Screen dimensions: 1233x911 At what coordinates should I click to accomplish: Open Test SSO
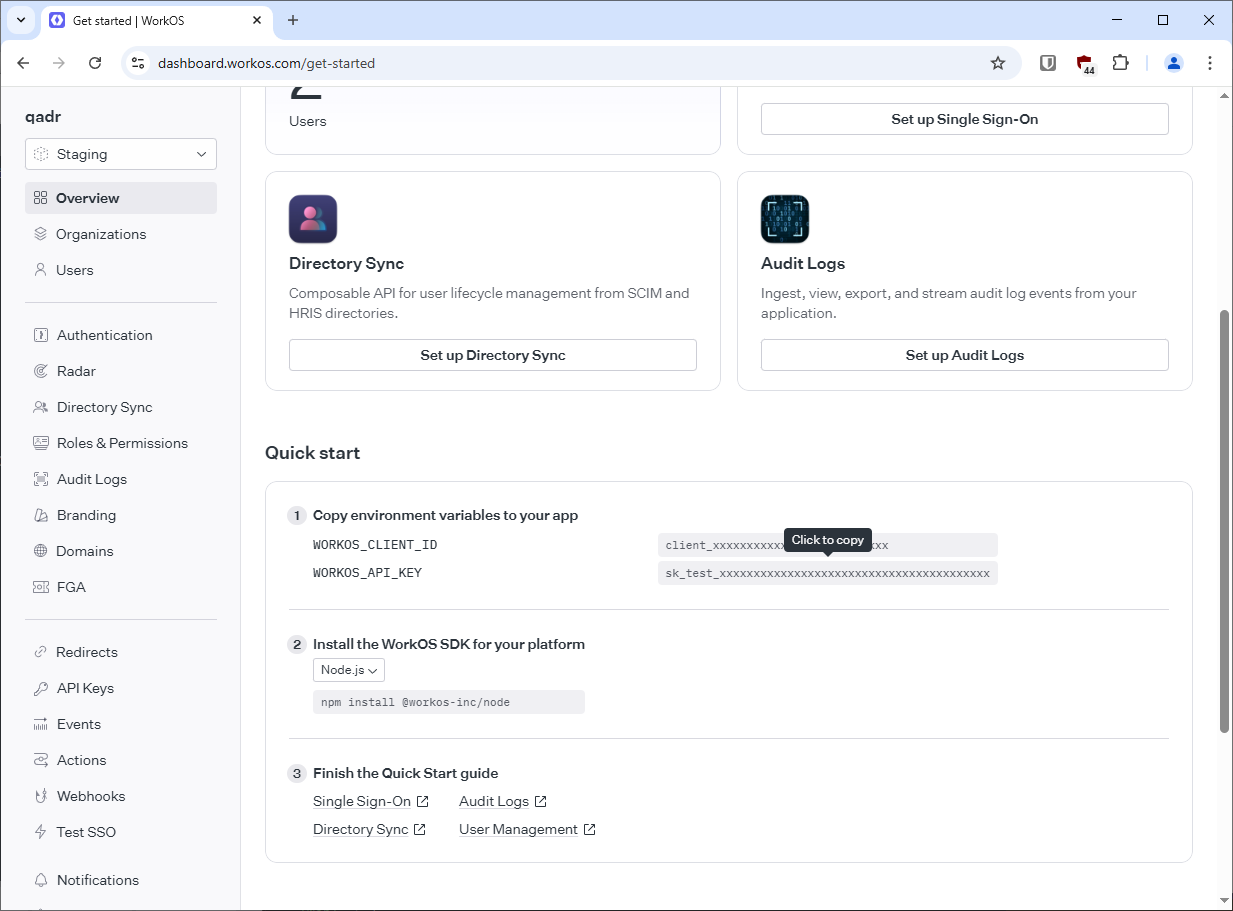coord(84,831)
